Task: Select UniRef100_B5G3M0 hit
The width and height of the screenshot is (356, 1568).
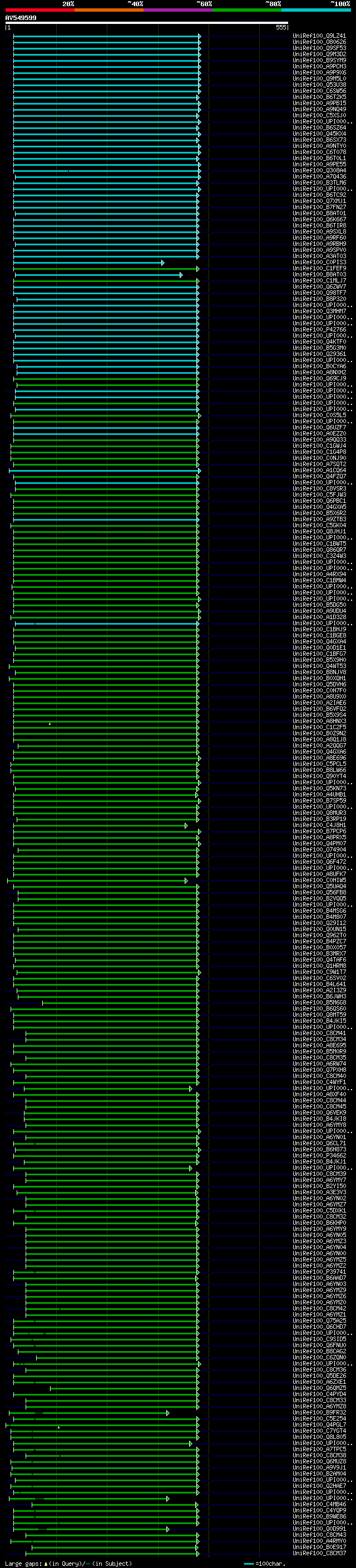Action: click(x=319, y=348)
